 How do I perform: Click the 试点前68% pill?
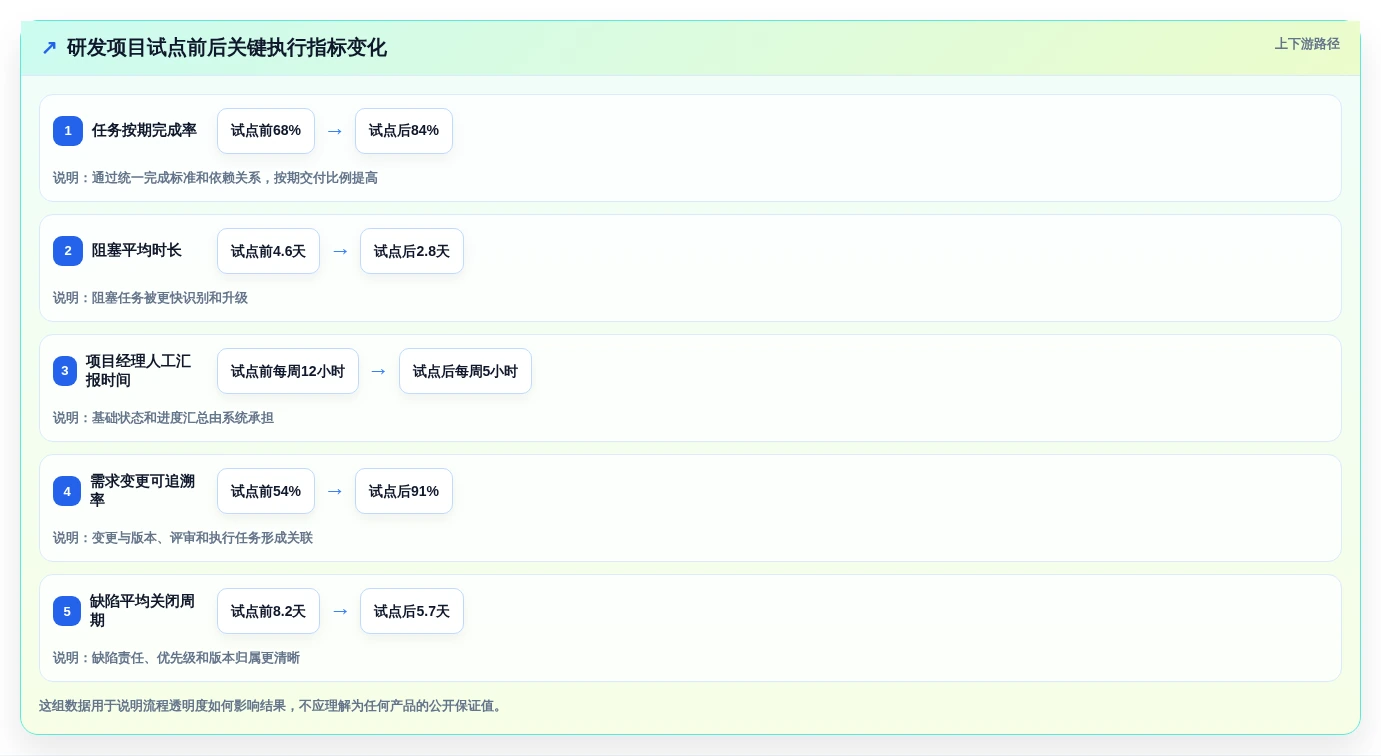pyautogui.click(x=266, y=131)
